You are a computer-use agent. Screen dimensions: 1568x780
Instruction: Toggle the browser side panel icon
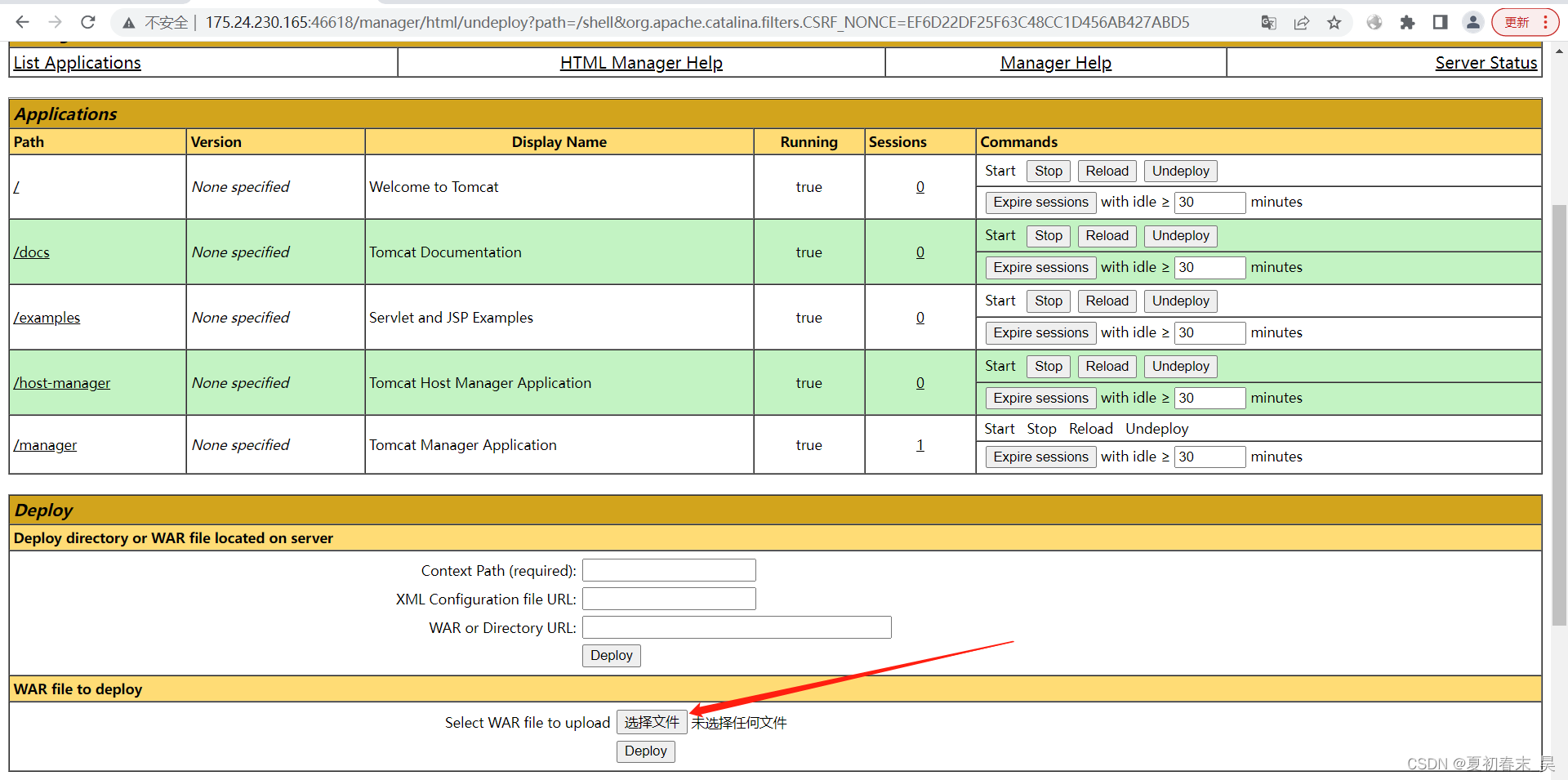[x=1440, y=23]
